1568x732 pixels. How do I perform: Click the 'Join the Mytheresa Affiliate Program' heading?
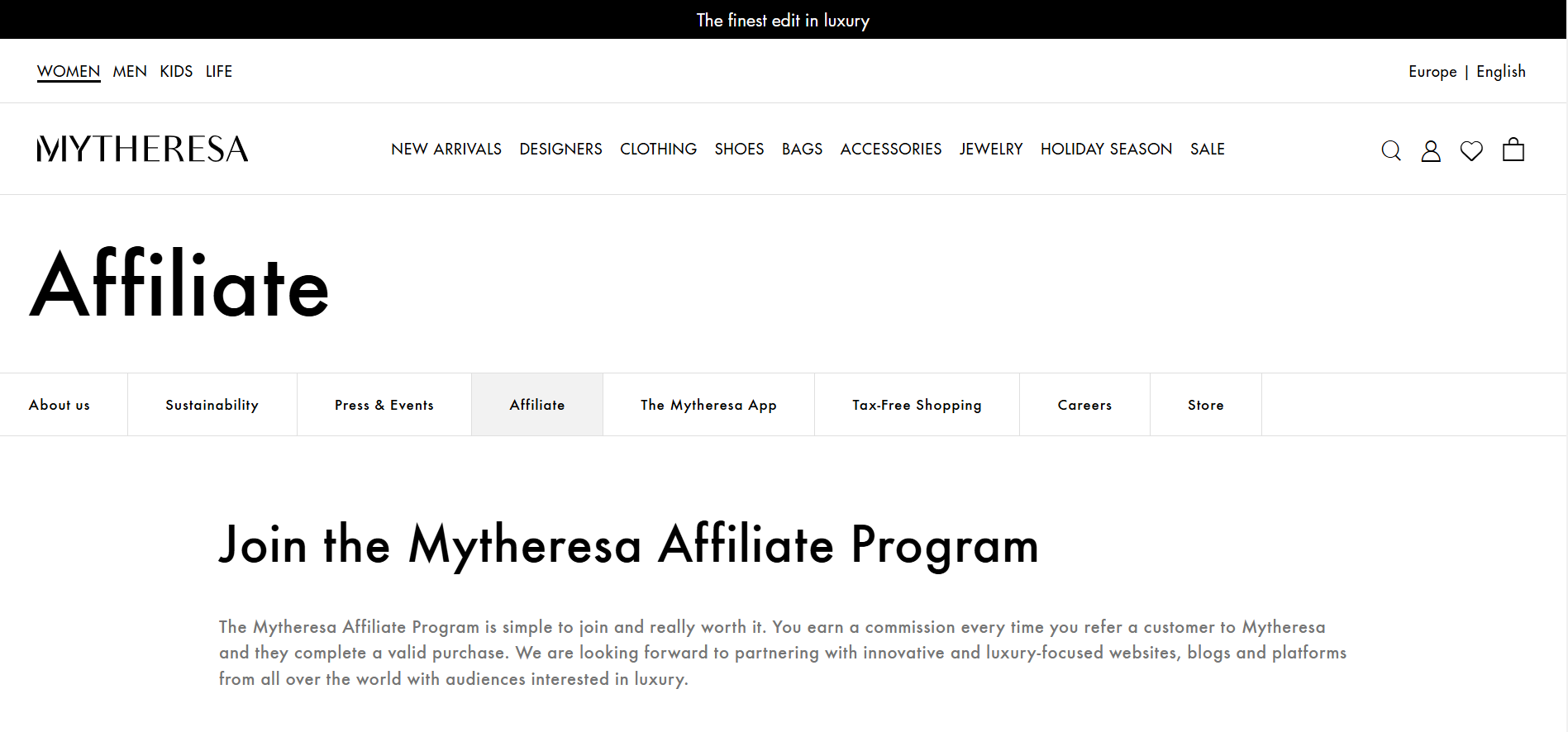click(629, 545)
